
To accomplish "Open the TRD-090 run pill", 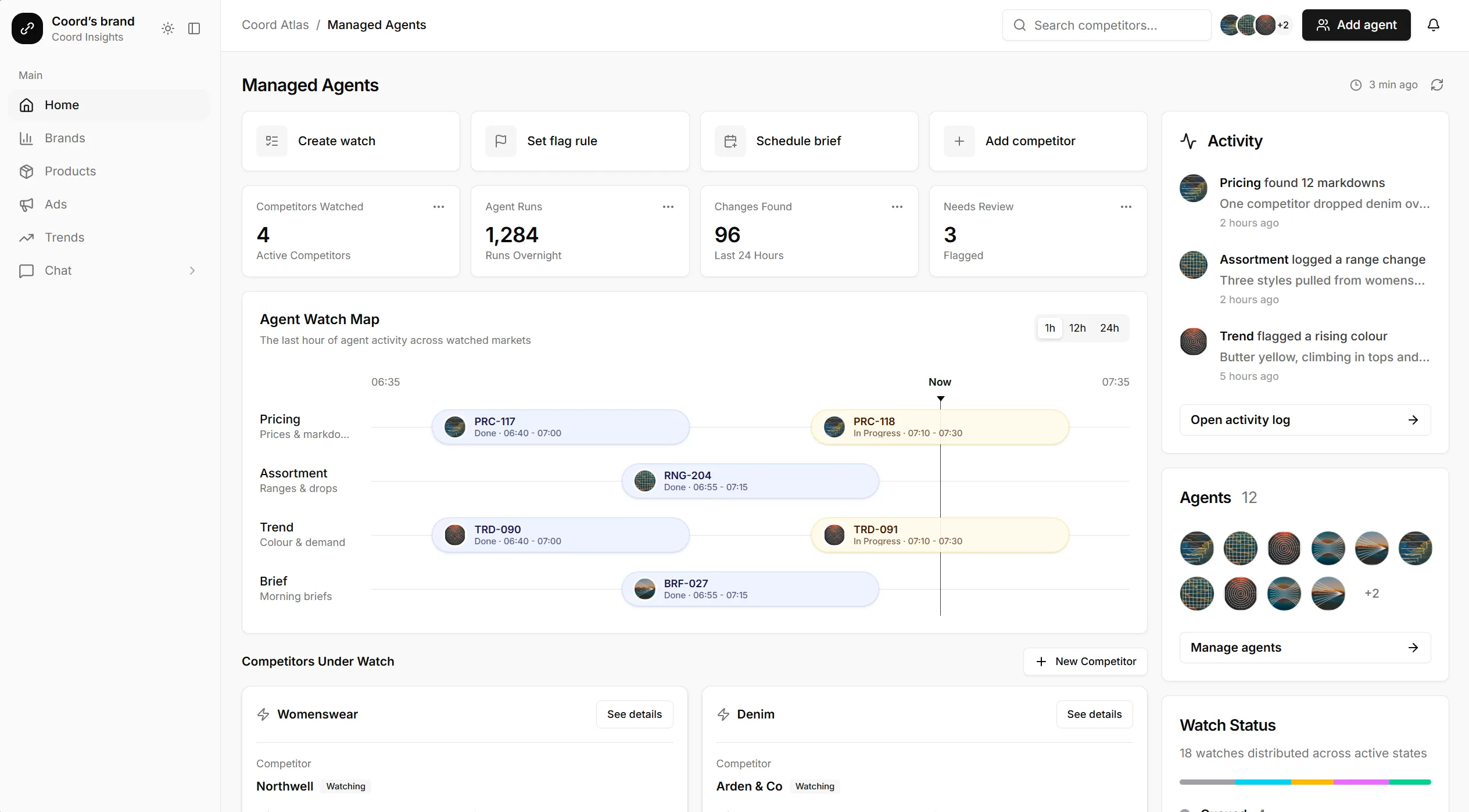I will (x=561, y=535).
